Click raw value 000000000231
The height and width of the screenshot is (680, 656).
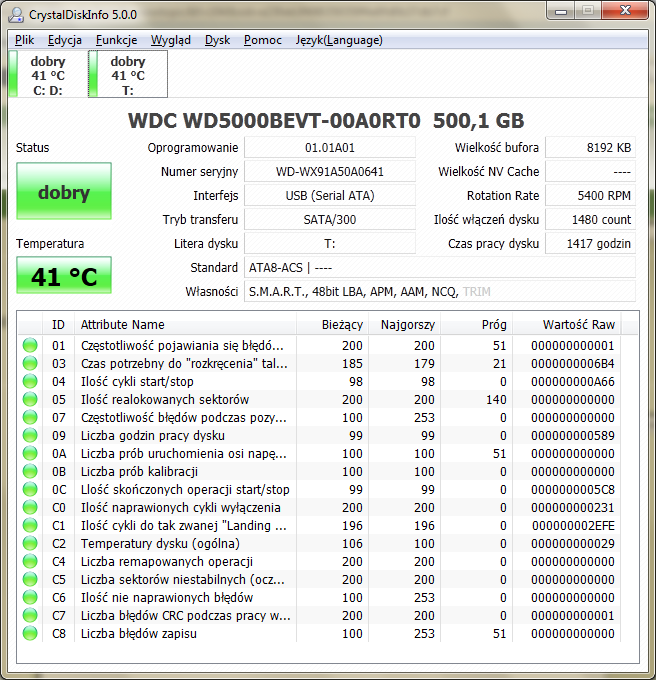click(x=572, y=507)
